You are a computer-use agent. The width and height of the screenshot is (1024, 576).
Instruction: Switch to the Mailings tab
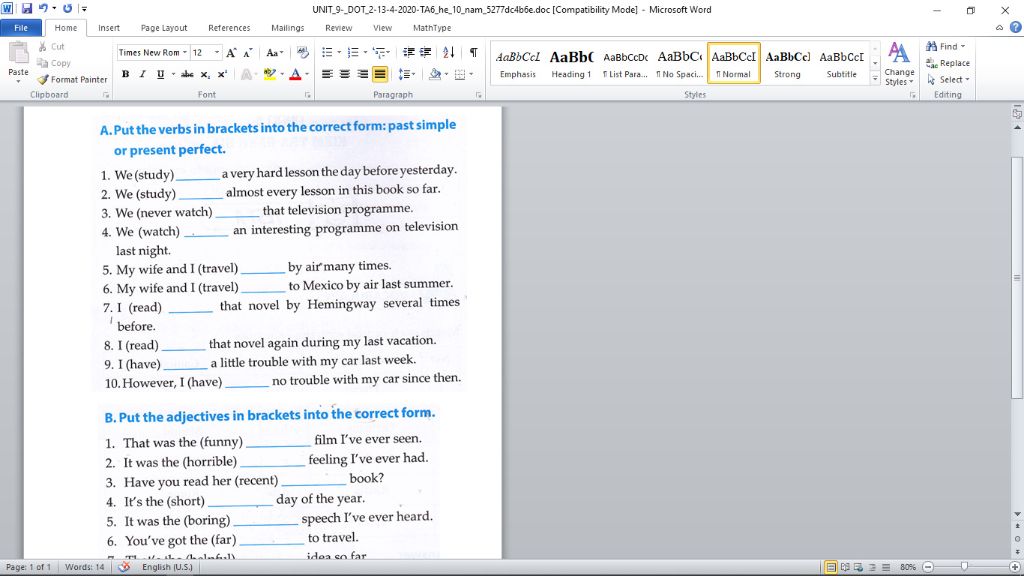click(x=287, y=28)
